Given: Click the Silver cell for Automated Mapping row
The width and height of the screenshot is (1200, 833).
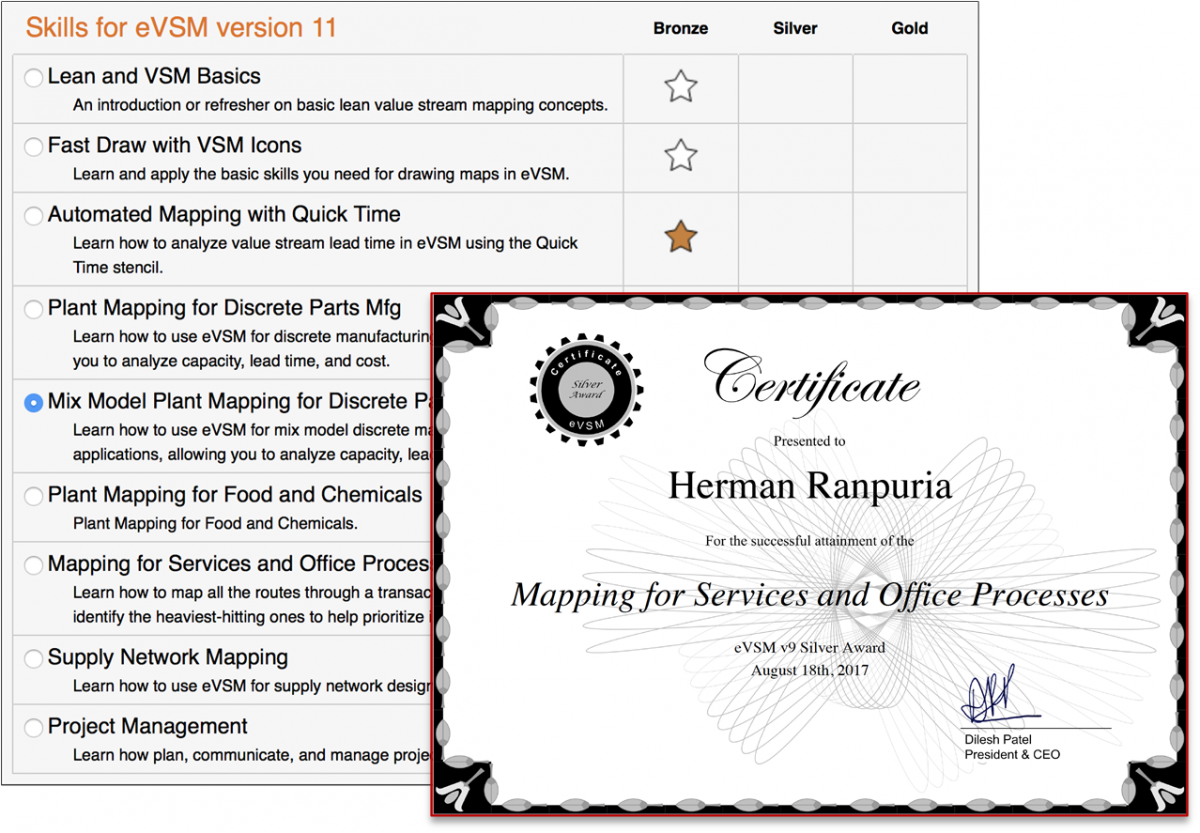Looking at the screenshot, I should 796,238.
